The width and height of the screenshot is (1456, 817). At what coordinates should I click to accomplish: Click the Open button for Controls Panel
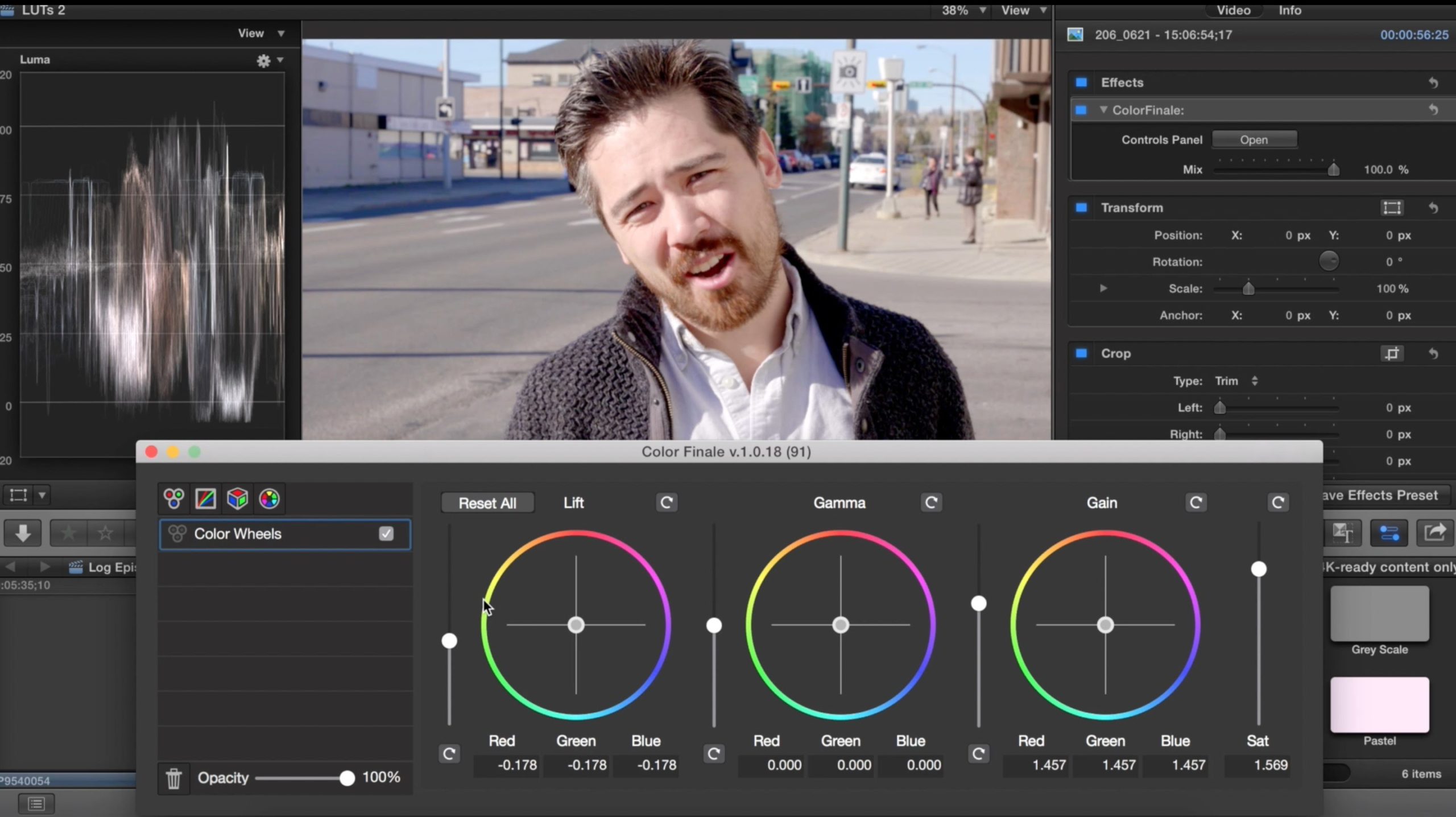(x=1255, y=139)
